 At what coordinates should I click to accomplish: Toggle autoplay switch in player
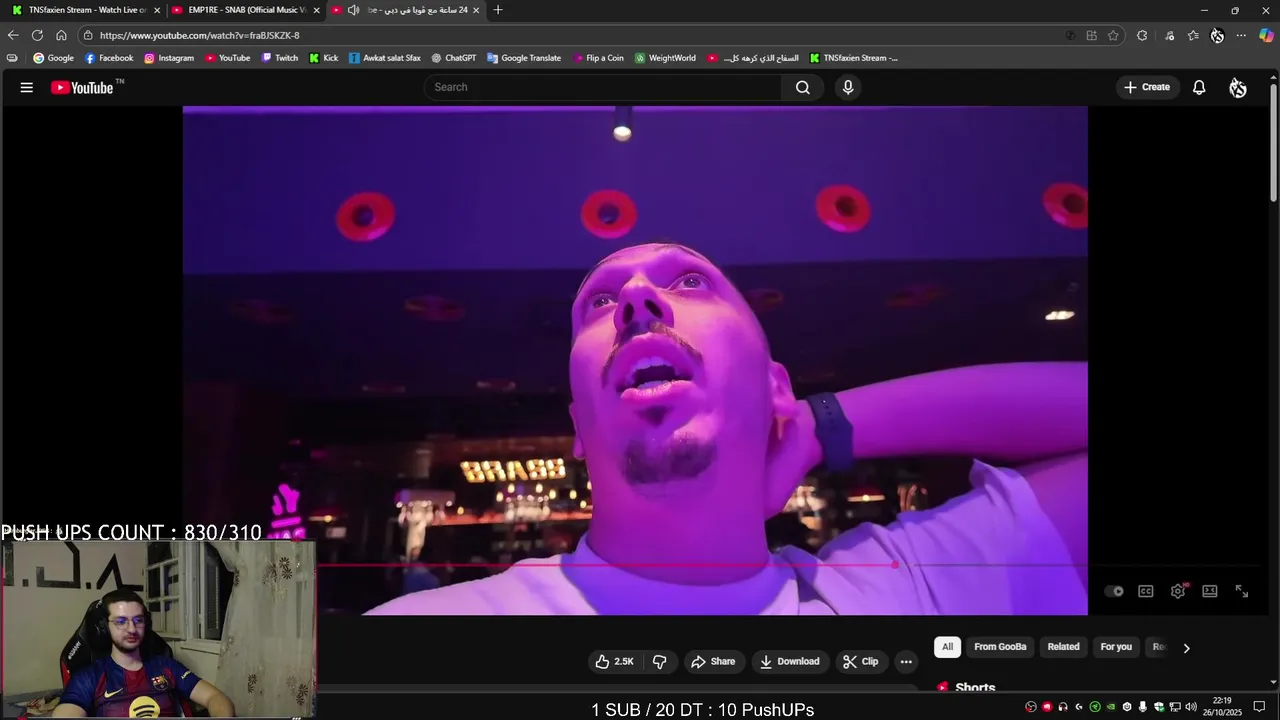coord(1114,591)
